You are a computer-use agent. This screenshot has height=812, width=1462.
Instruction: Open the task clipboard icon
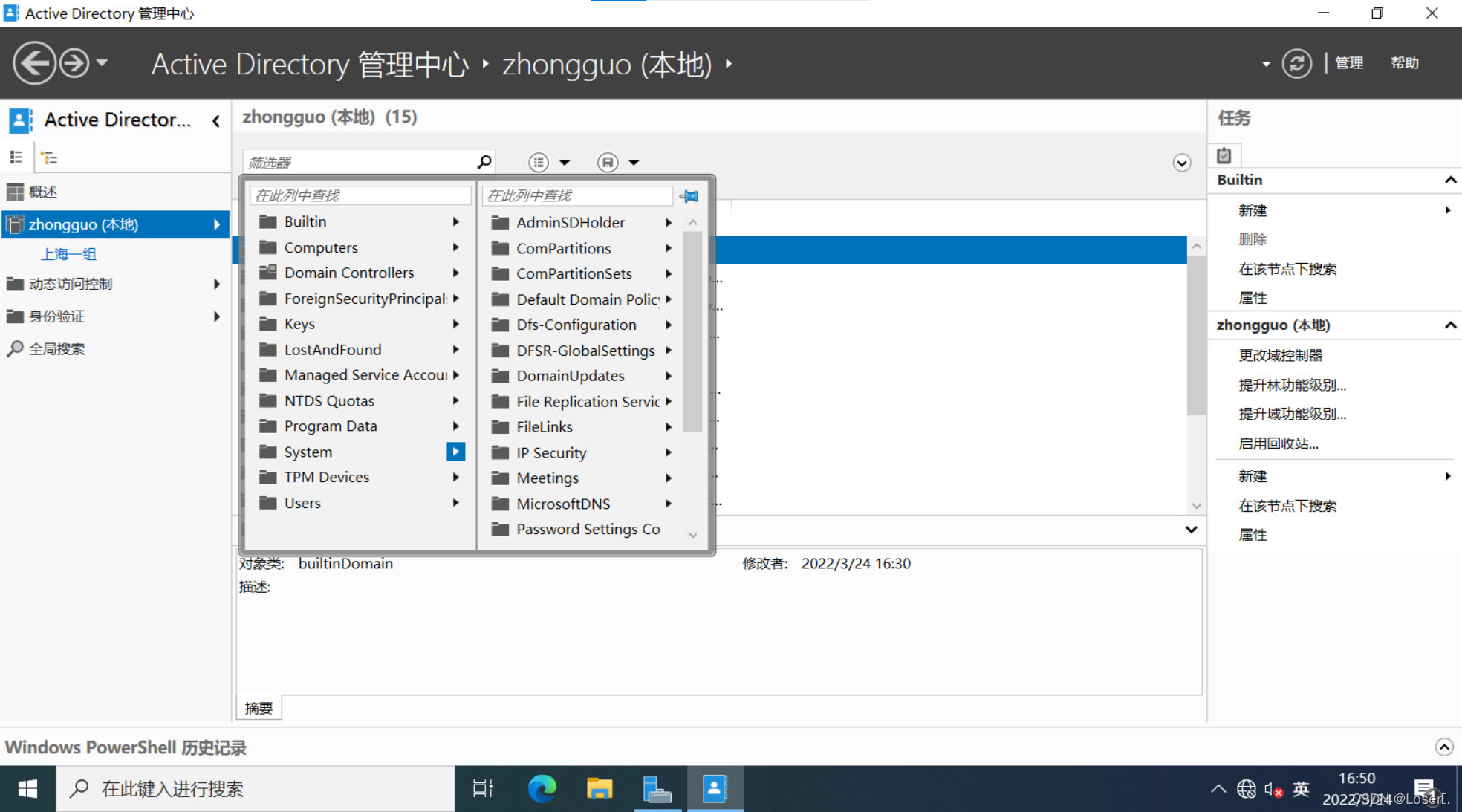(x=1224, y=155)
